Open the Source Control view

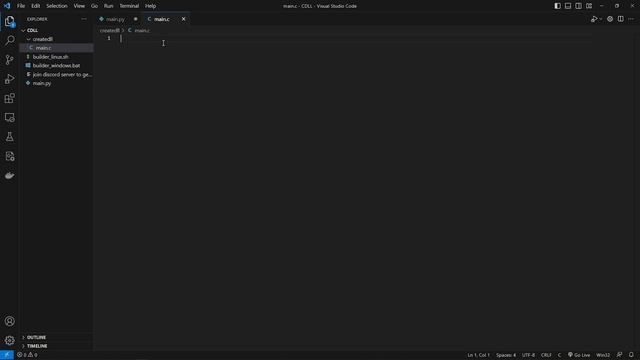[9, 60]
